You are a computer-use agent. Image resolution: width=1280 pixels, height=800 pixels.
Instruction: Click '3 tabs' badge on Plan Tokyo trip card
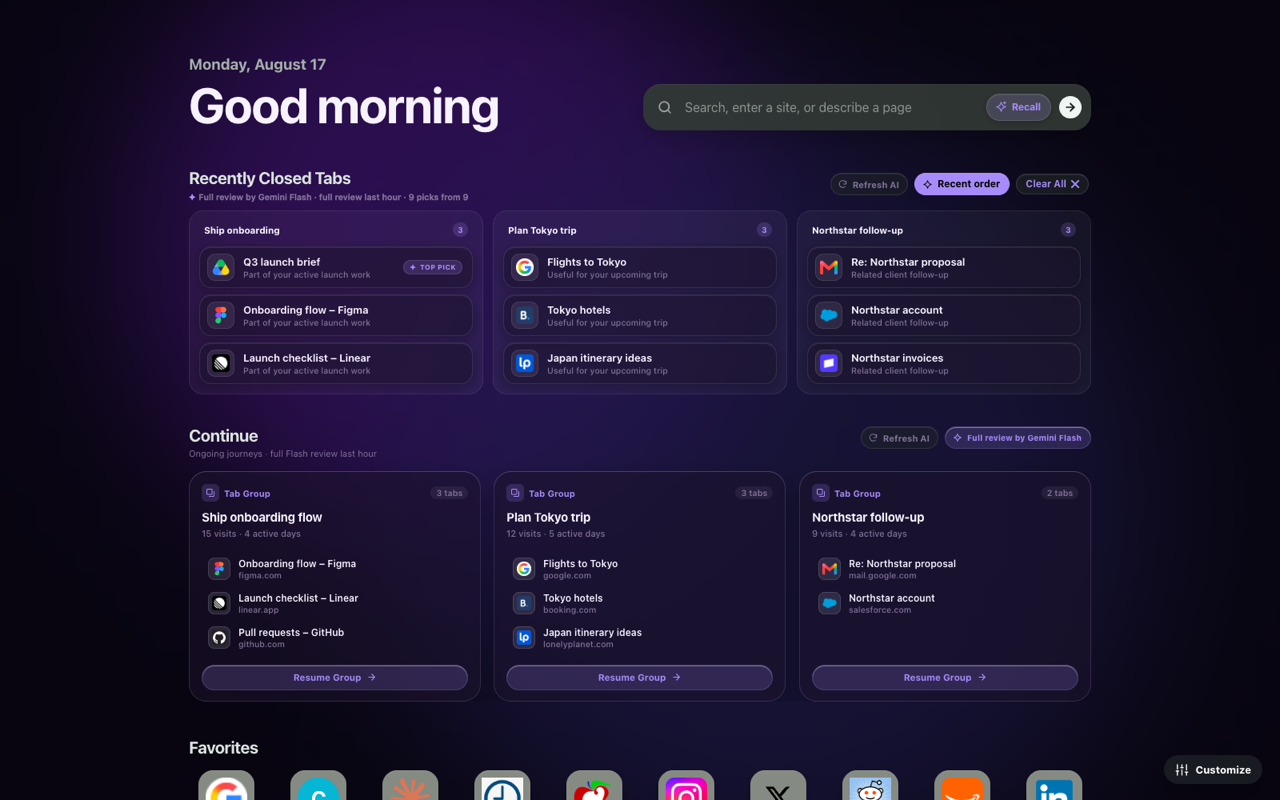point(753,493)
